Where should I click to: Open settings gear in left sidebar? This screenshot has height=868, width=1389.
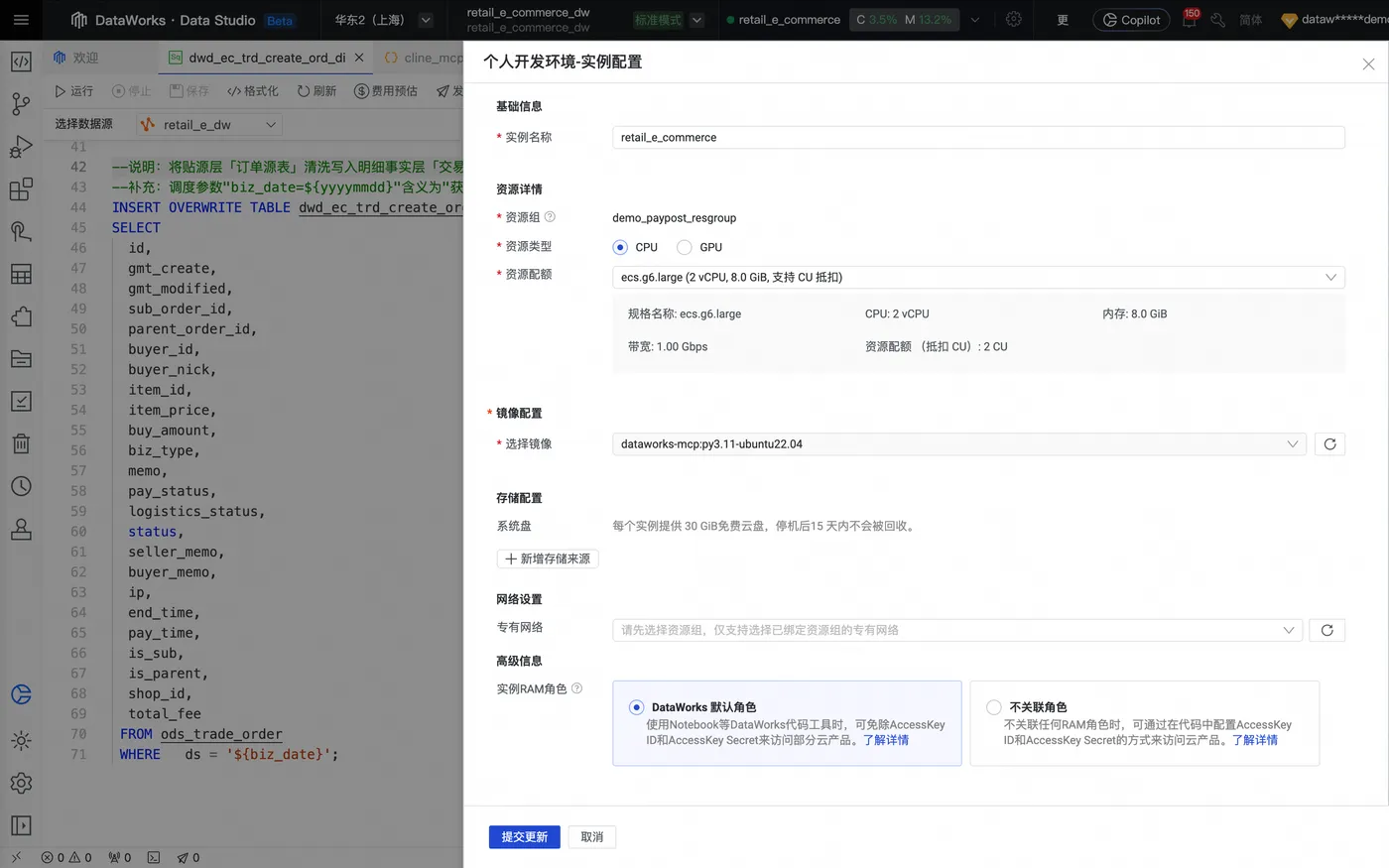pyautogui.click(x=21, y=783)
